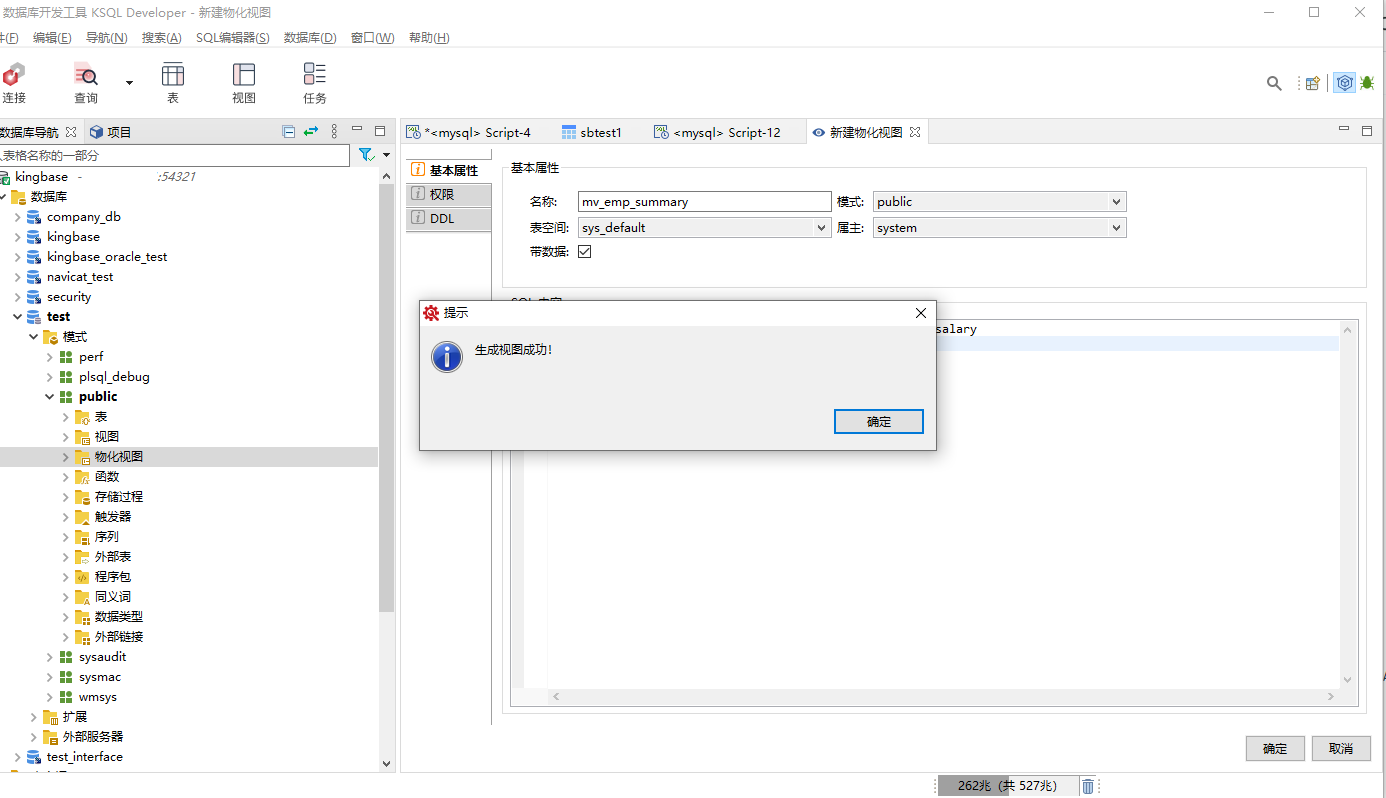Click the magnifier search icon at top right

click(x=1274, y=84)
